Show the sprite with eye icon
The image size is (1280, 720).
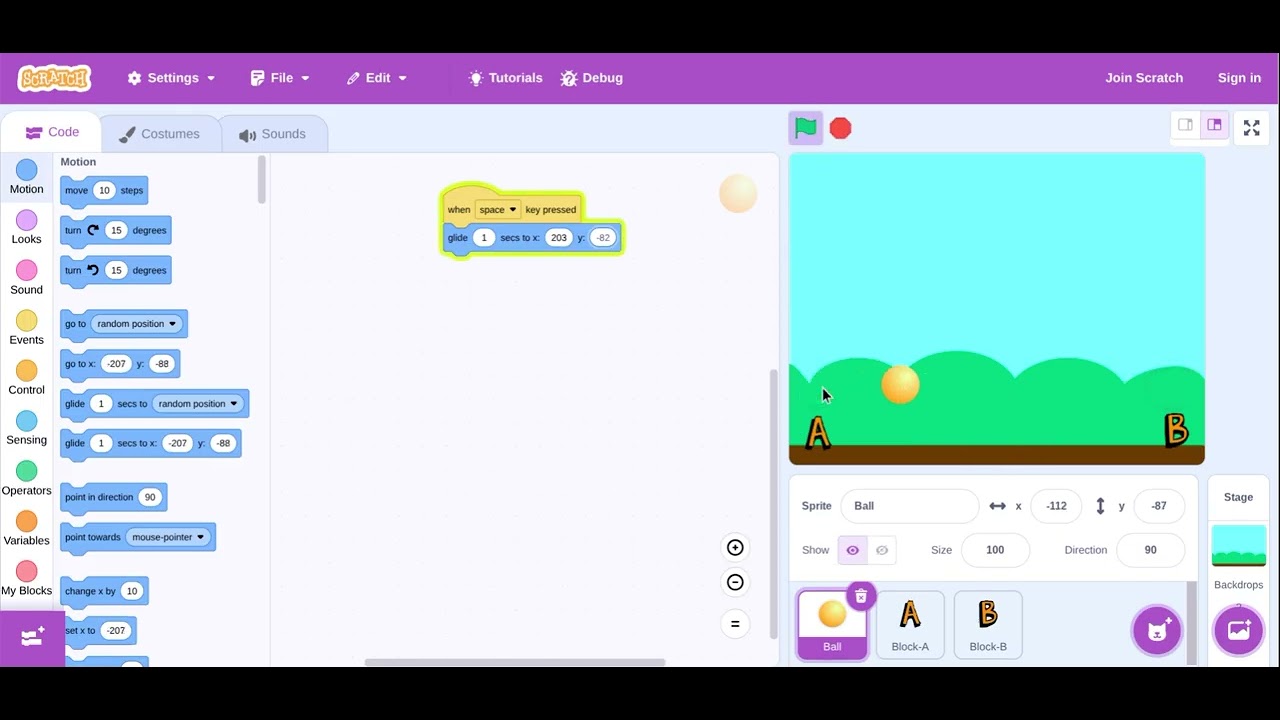(x=852, y=550)
